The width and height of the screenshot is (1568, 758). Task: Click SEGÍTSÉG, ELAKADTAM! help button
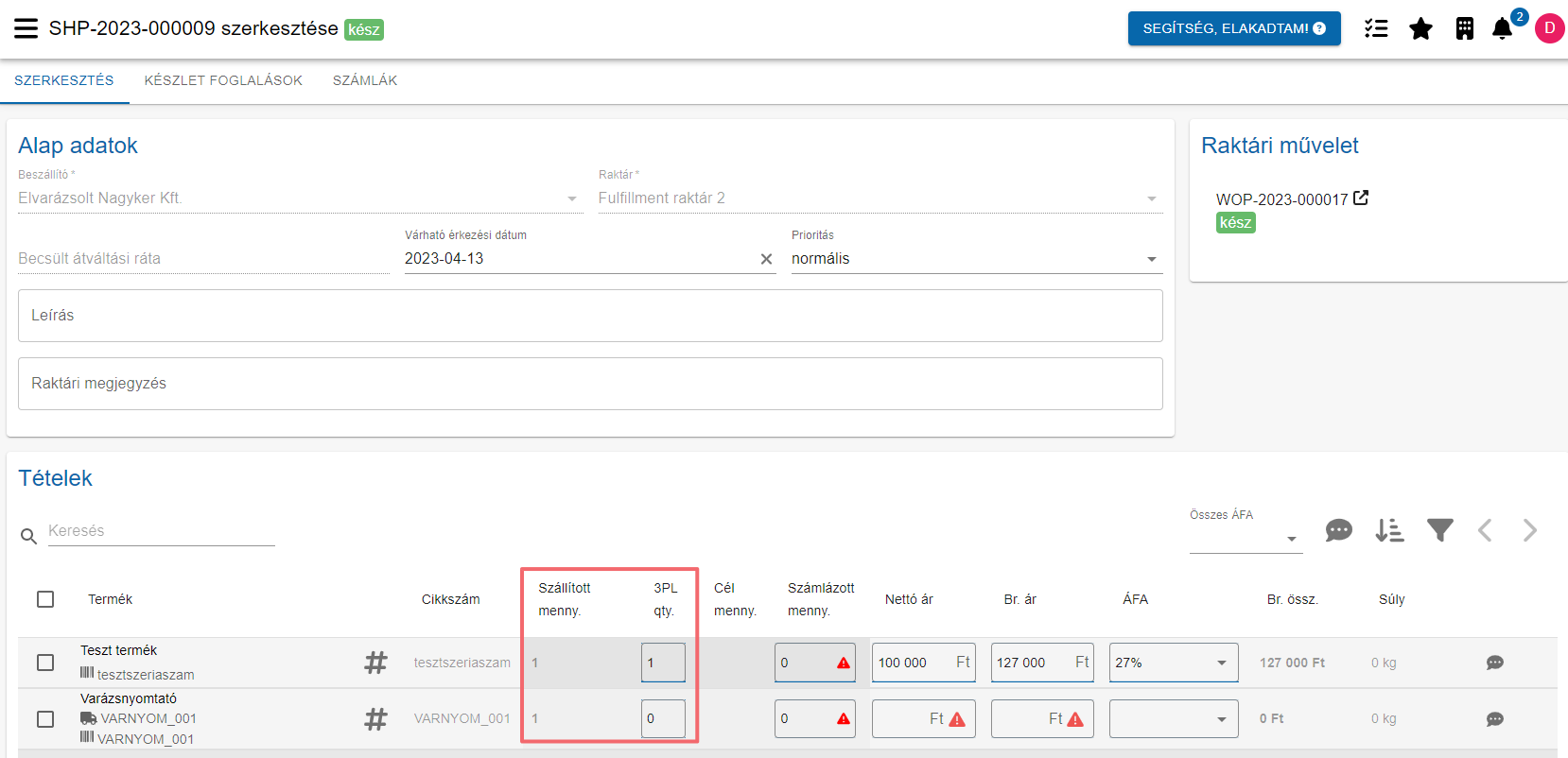point(1234,28)
